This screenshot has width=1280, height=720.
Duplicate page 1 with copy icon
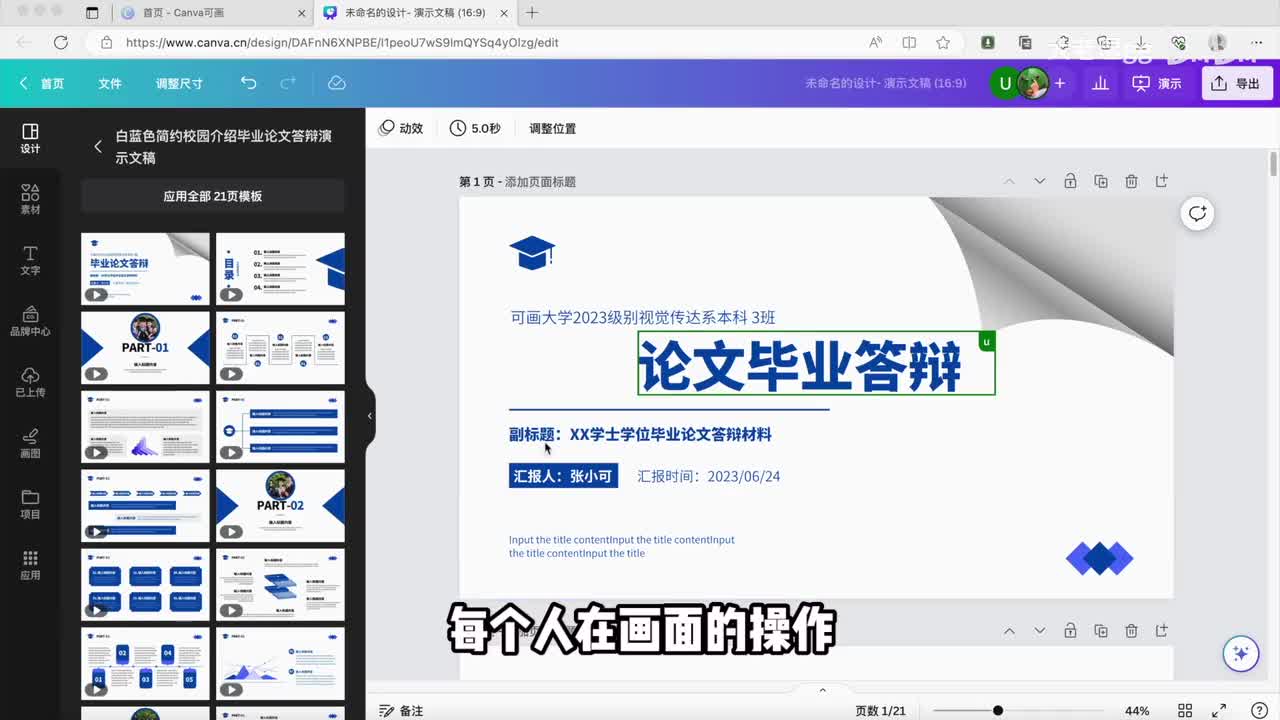pos(1101,181)
